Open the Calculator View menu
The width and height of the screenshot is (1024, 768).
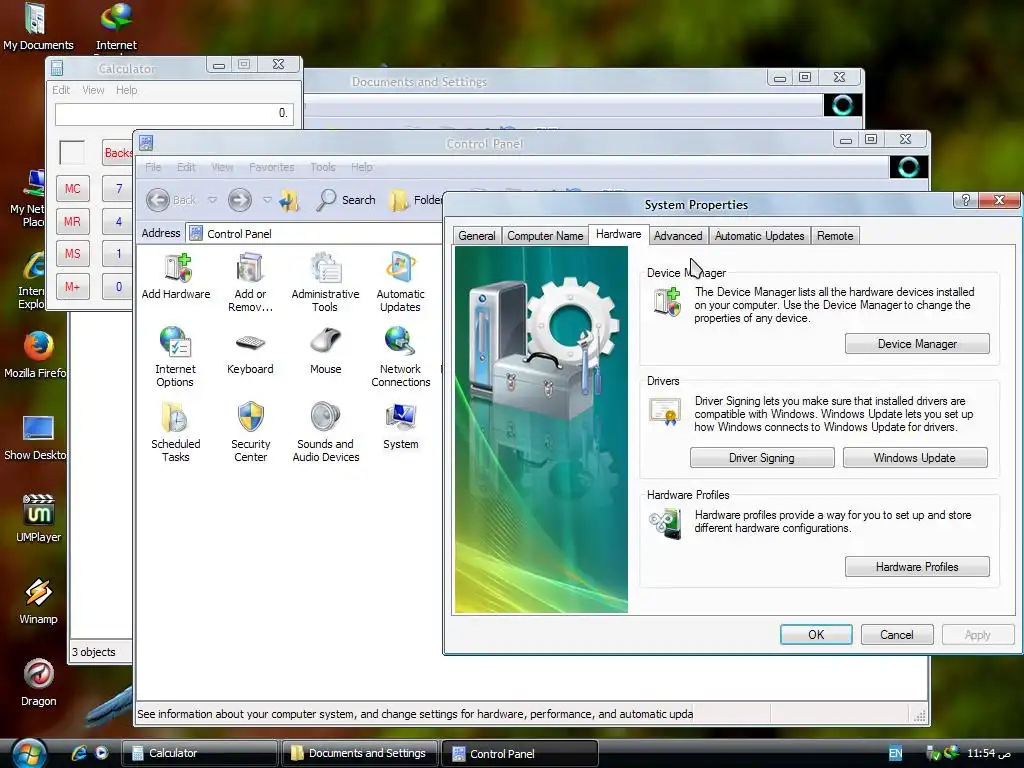point(93,90)
